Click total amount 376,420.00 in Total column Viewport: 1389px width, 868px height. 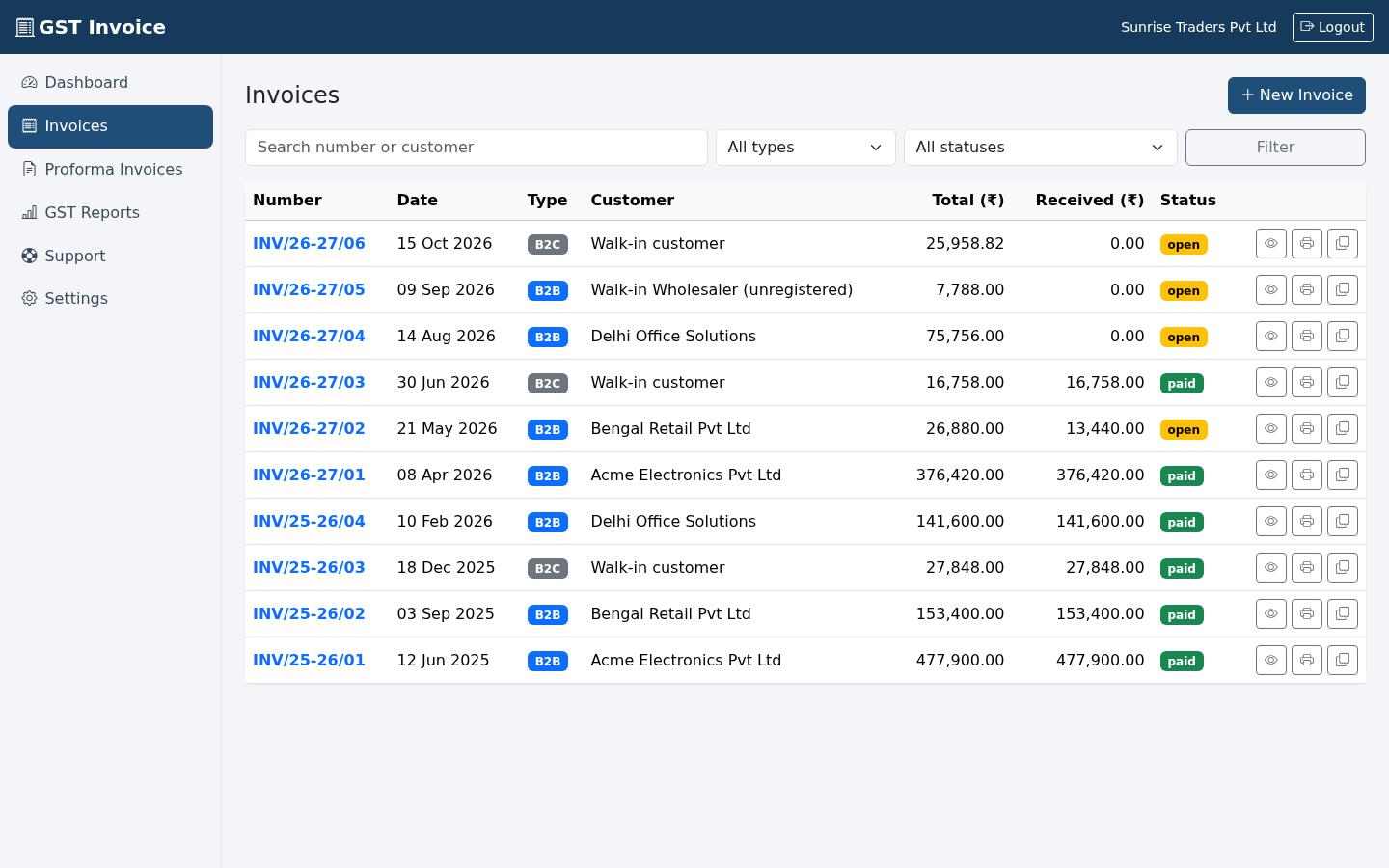click(x=960, y=475)
